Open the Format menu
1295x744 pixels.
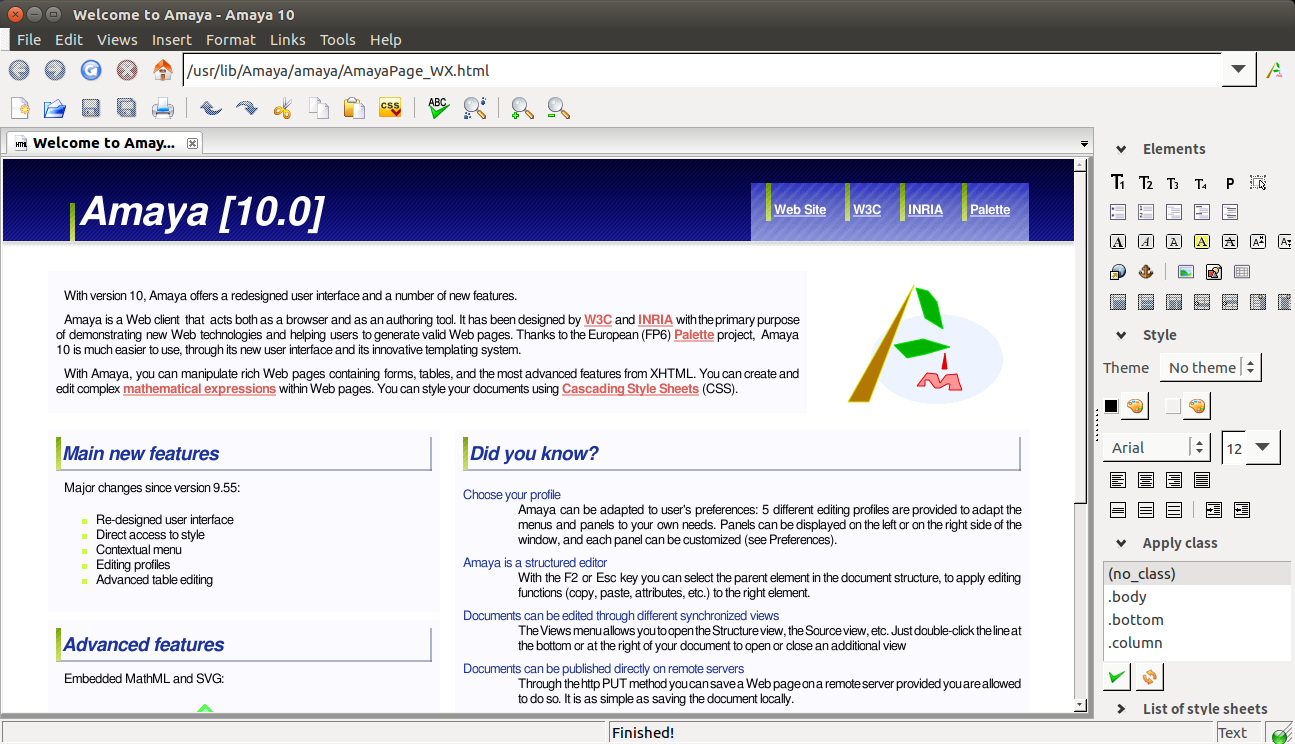[231, 40]
